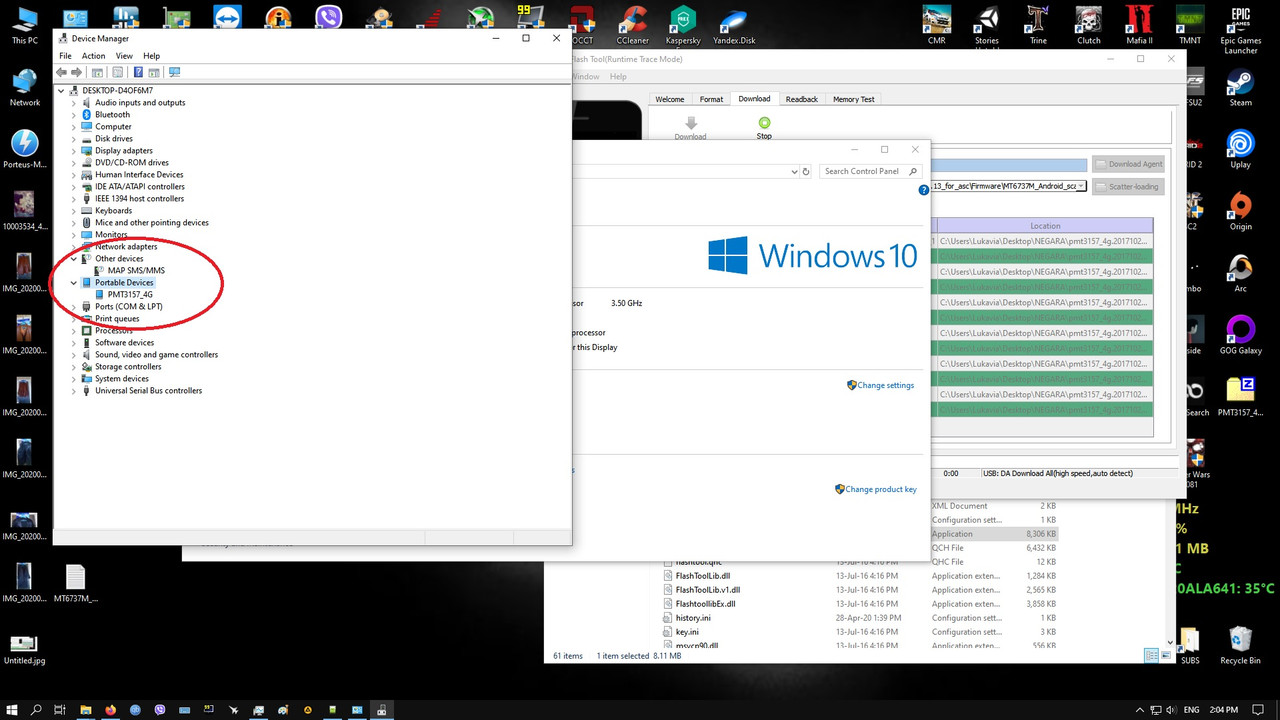The height and width of the screenshot is (720, 1280).
Task: Click the Firefox icon on the taskbar
Action: click(x=110, y=710)
